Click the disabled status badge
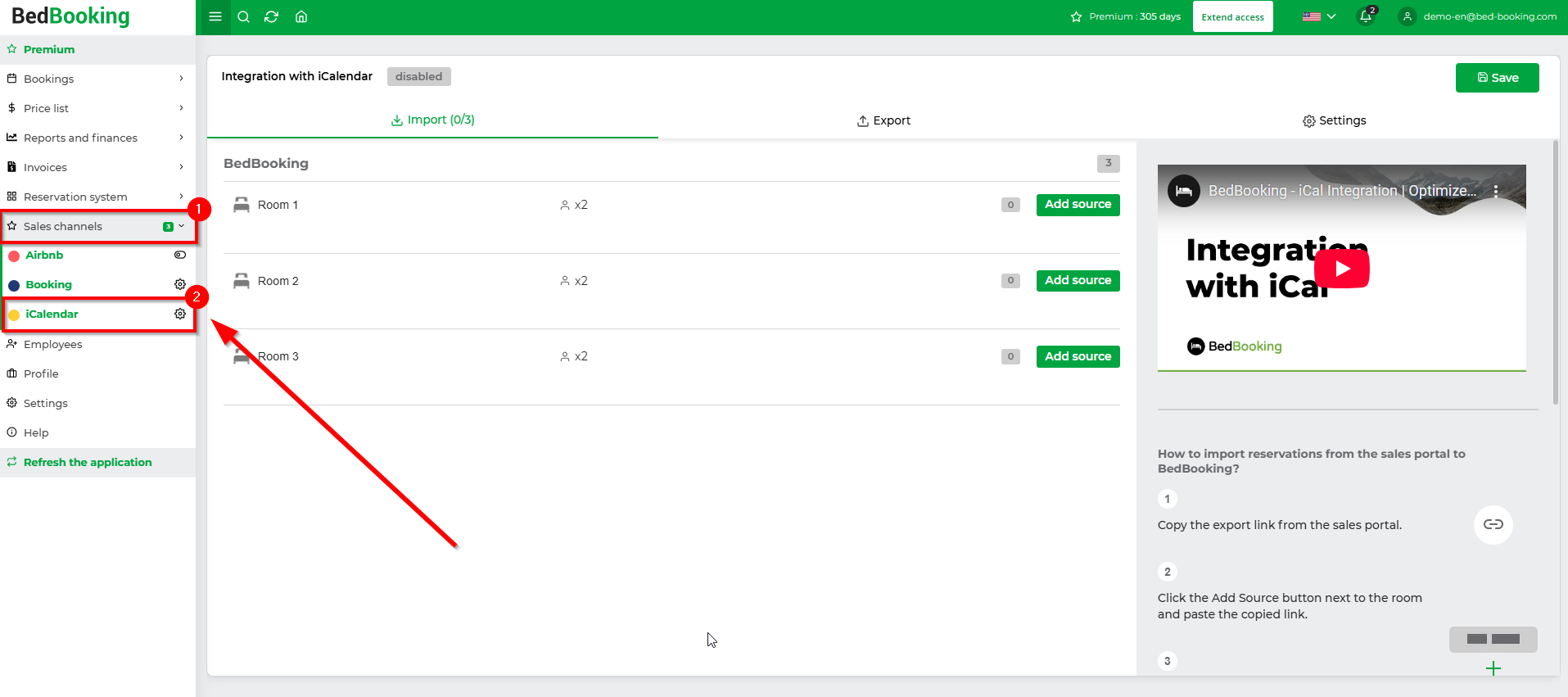Screen dimensions: 1568x697 tap(418, 76)
